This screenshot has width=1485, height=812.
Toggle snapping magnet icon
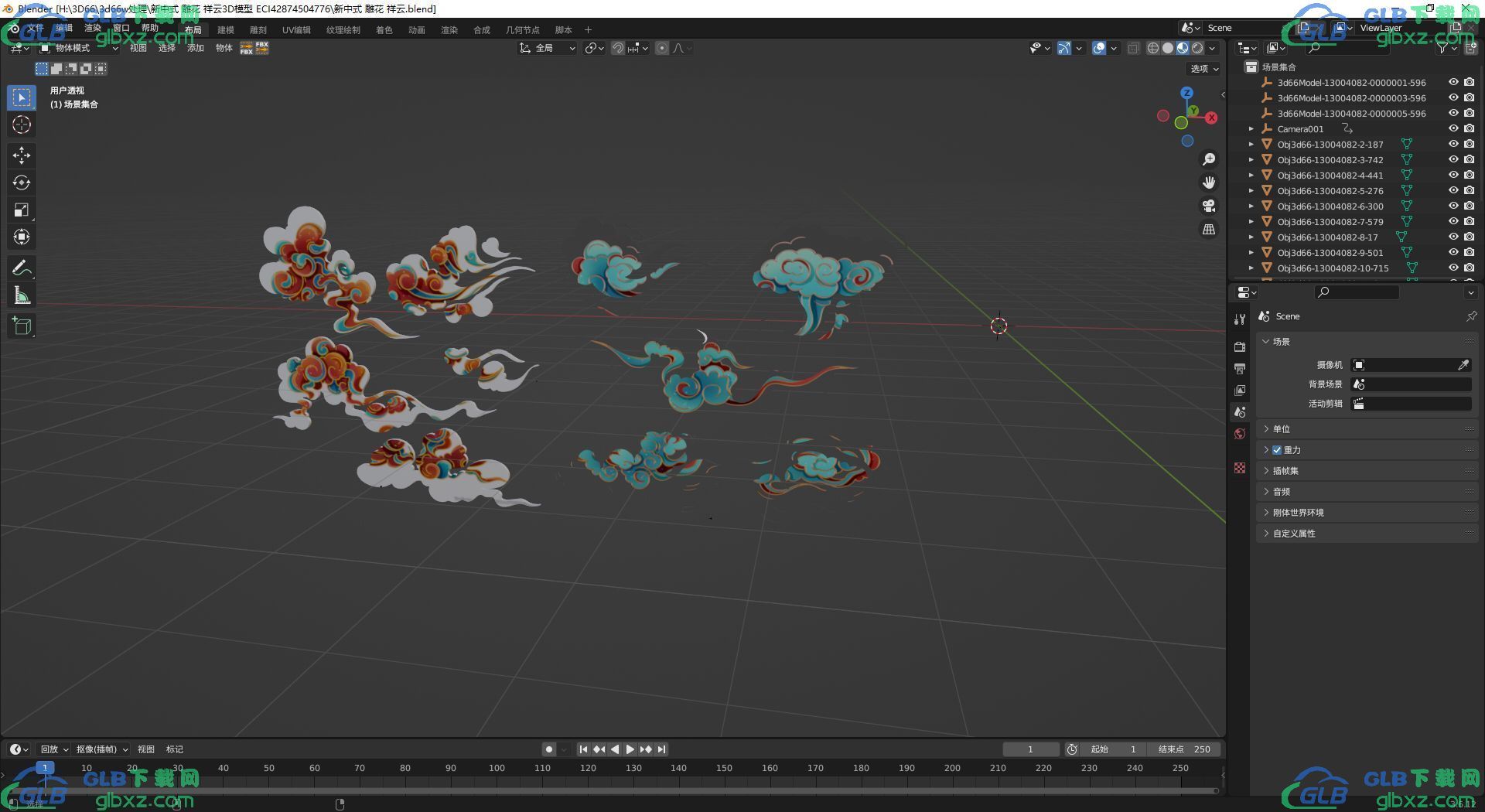tap(618, 48)
